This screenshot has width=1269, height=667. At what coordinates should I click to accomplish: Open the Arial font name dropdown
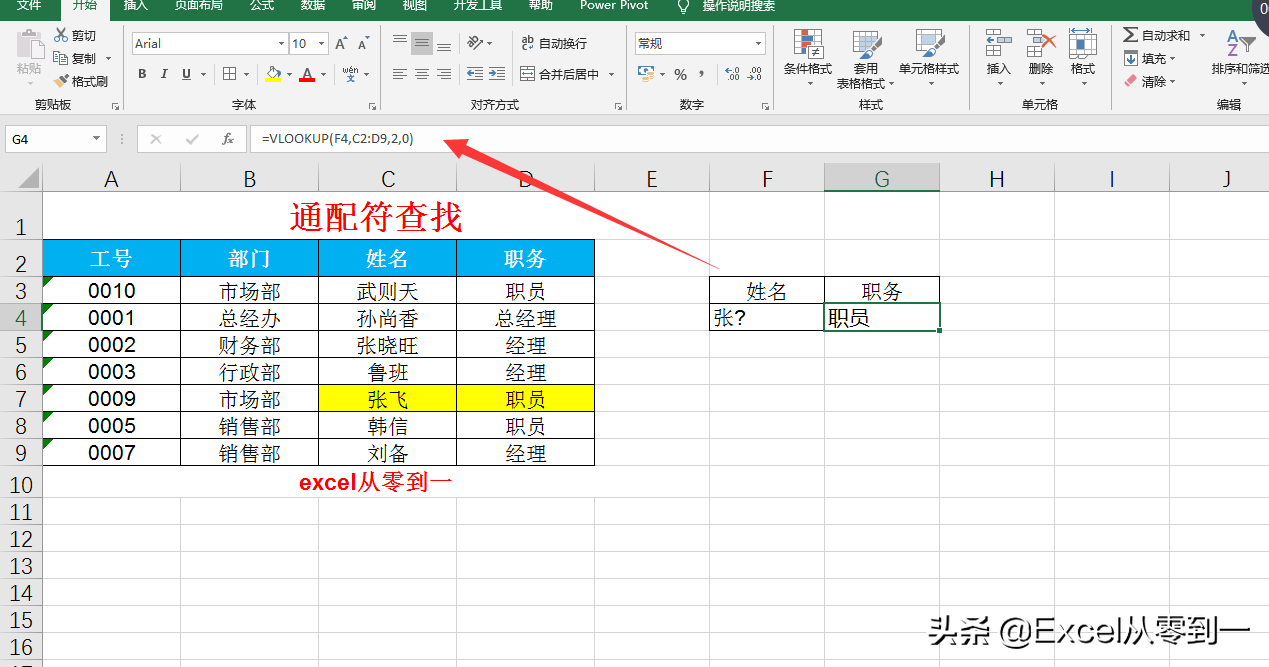pyautogui.click(x=281, y=44)
